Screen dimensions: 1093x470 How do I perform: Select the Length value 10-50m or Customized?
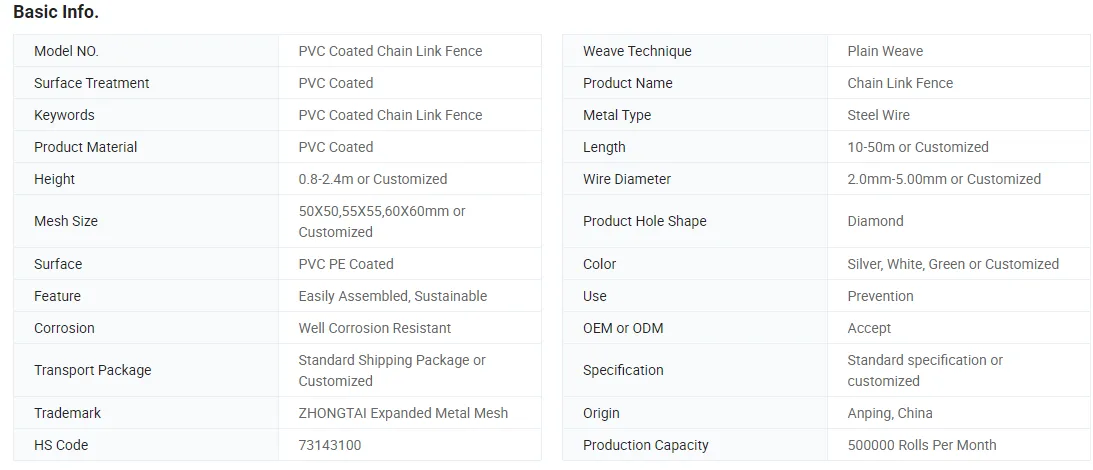917,147
